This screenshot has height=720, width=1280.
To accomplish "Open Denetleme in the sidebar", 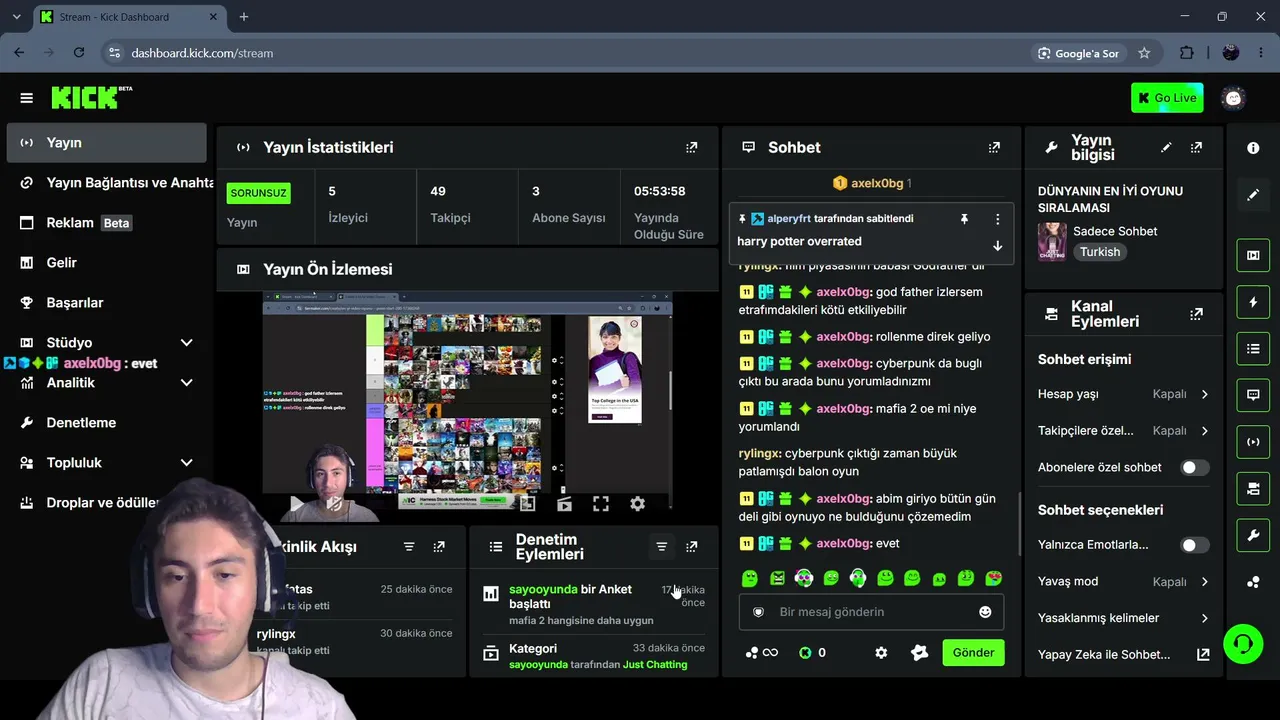I will pyautogui.click(x=106, y=423).
